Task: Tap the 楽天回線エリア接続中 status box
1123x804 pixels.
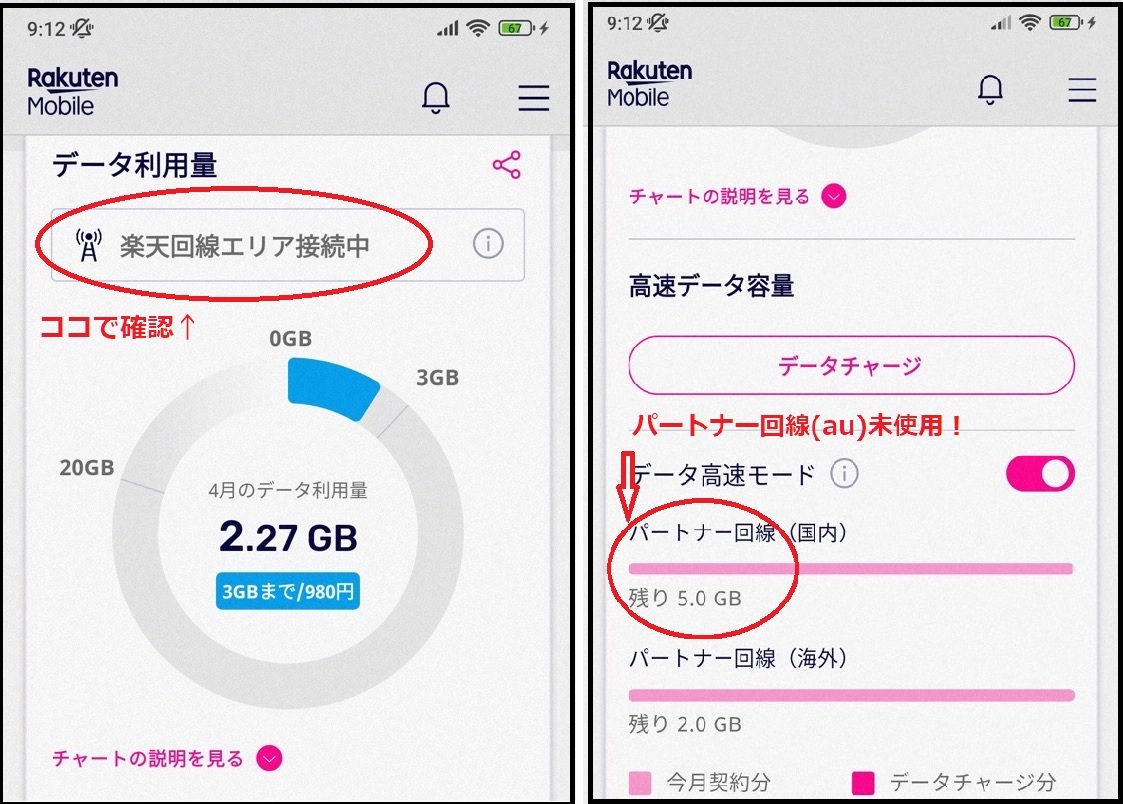Action: 288,245
